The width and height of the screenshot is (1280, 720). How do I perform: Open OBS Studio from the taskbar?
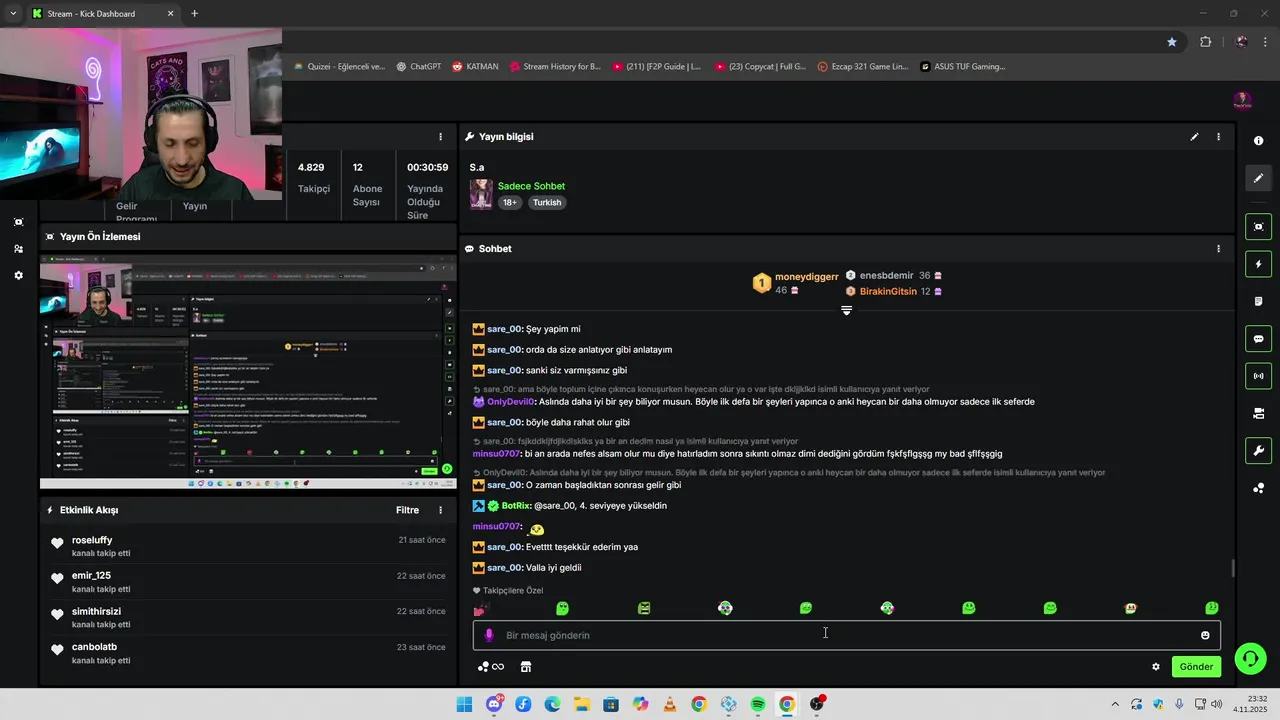click(817, 704)
